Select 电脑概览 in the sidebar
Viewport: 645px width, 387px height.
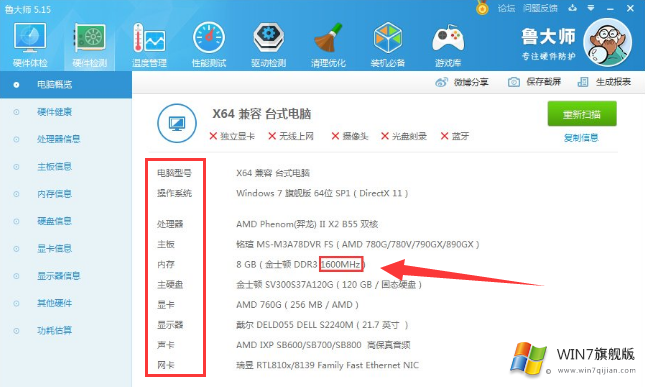(66, 85)
